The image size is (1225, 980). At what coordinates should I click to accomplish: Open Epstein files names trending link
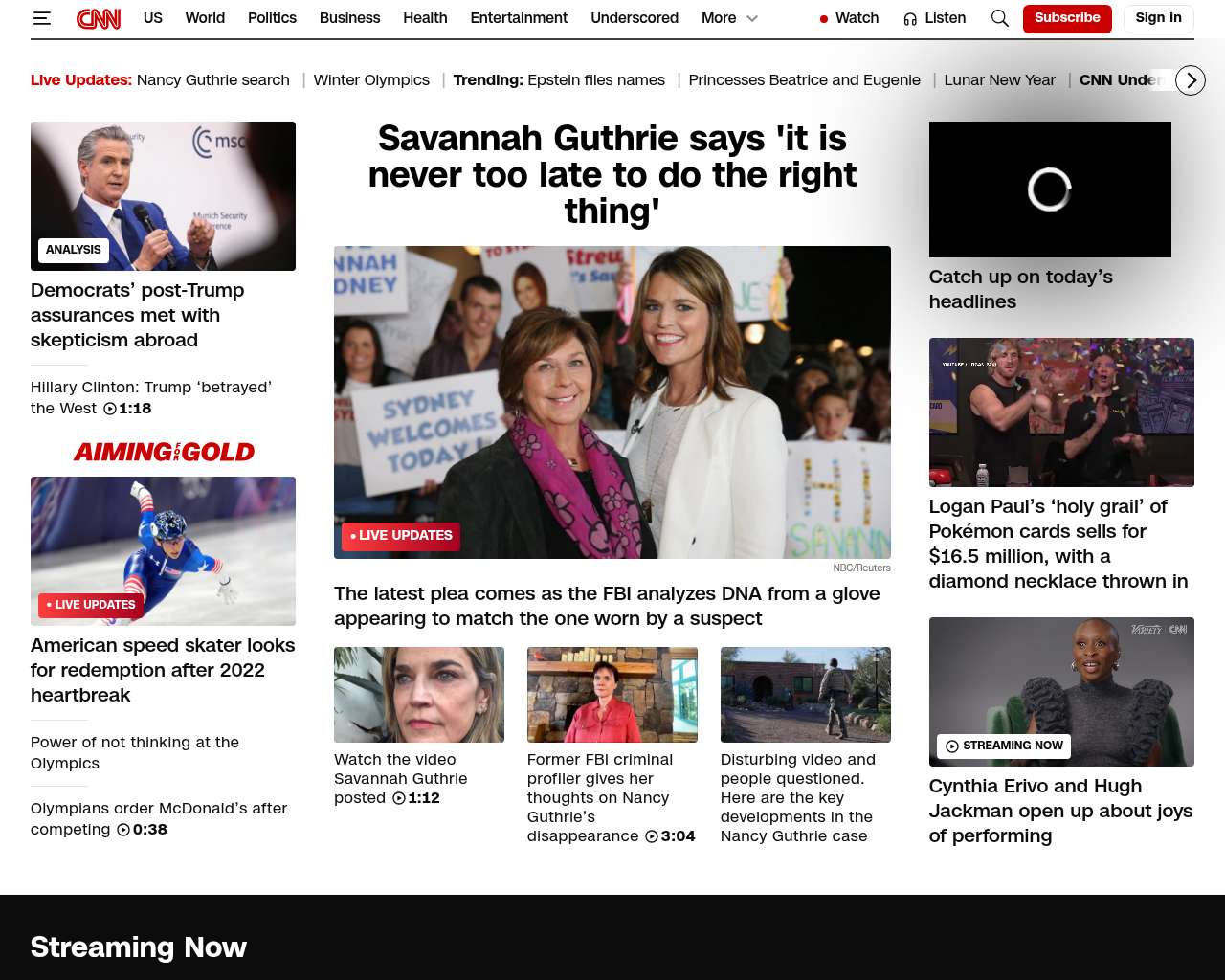click(595, 80)
